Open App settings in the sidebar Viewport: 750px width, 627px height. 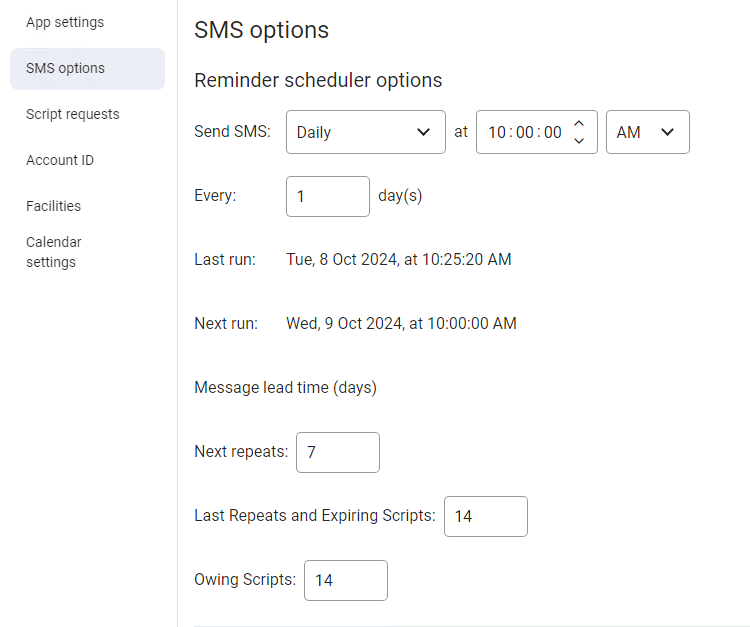(65, 22)
